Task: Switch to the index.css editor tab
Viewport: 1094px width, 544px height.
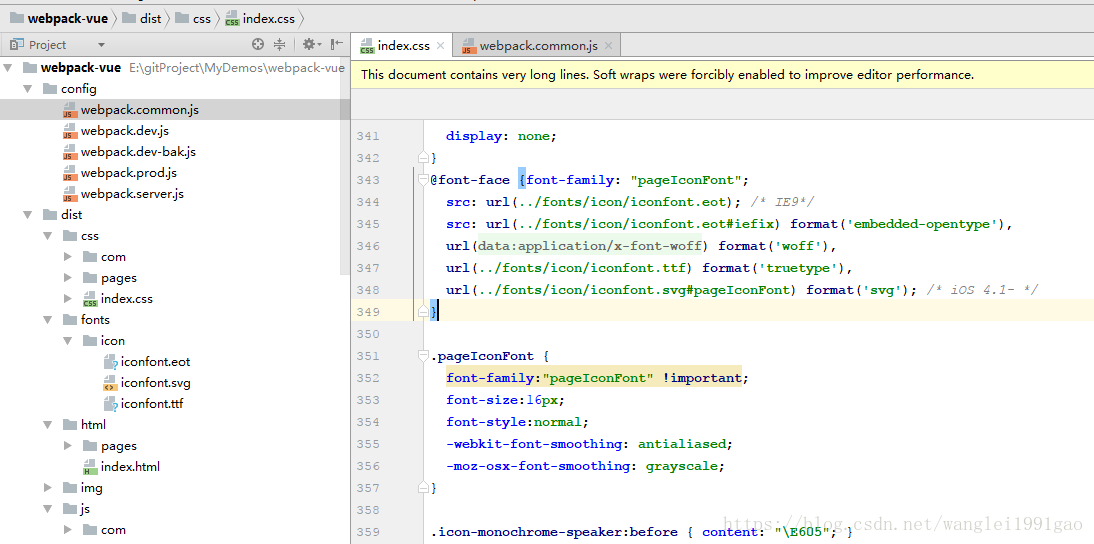Action: click(x=402, y=46)
